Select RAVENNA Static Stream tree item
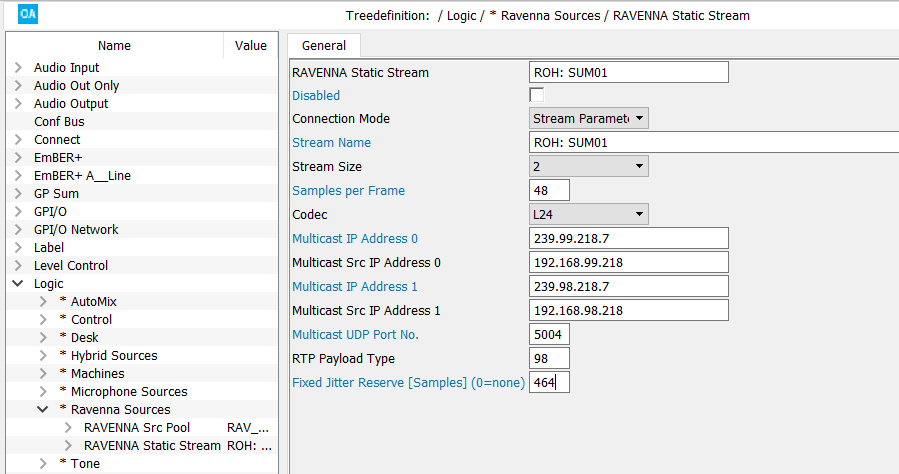The height and width of the screenshot is (474, 899). (152, 446)
